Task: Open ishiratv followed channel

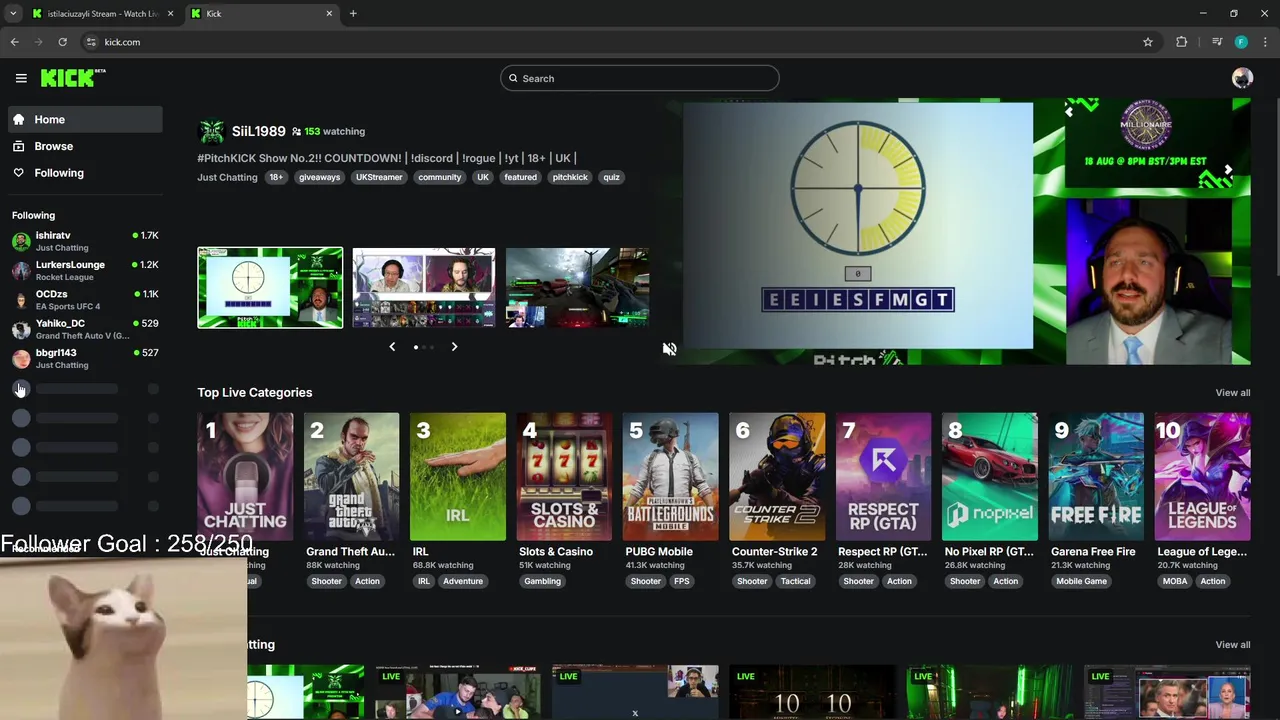Action: pyautogui.click(x=85, y=241)
